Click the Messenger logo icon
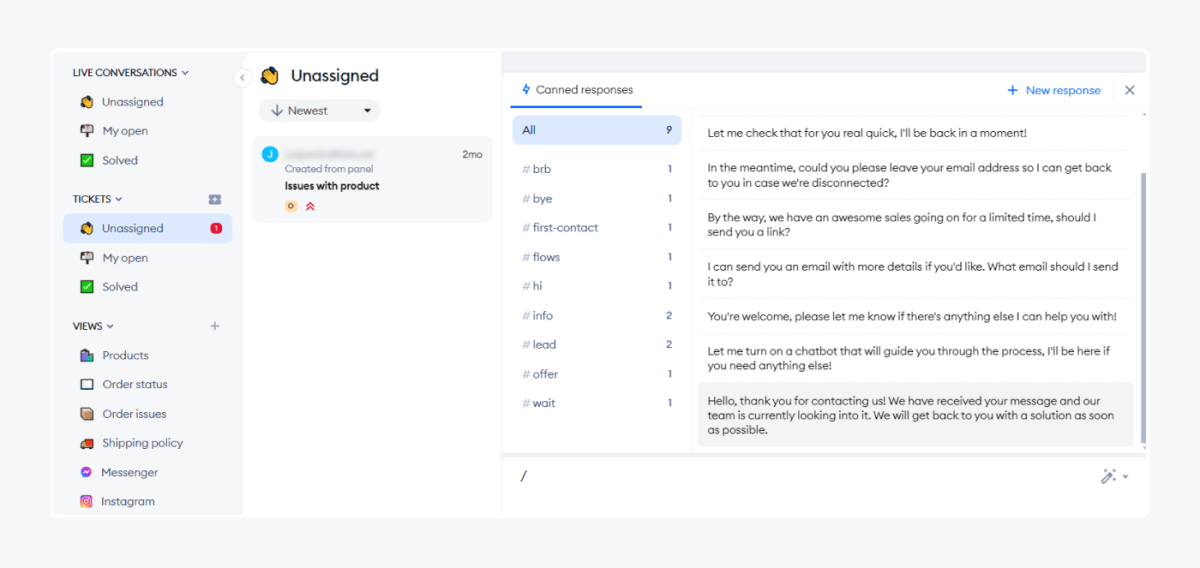1200x568 pixels. [x=87, y=472]
